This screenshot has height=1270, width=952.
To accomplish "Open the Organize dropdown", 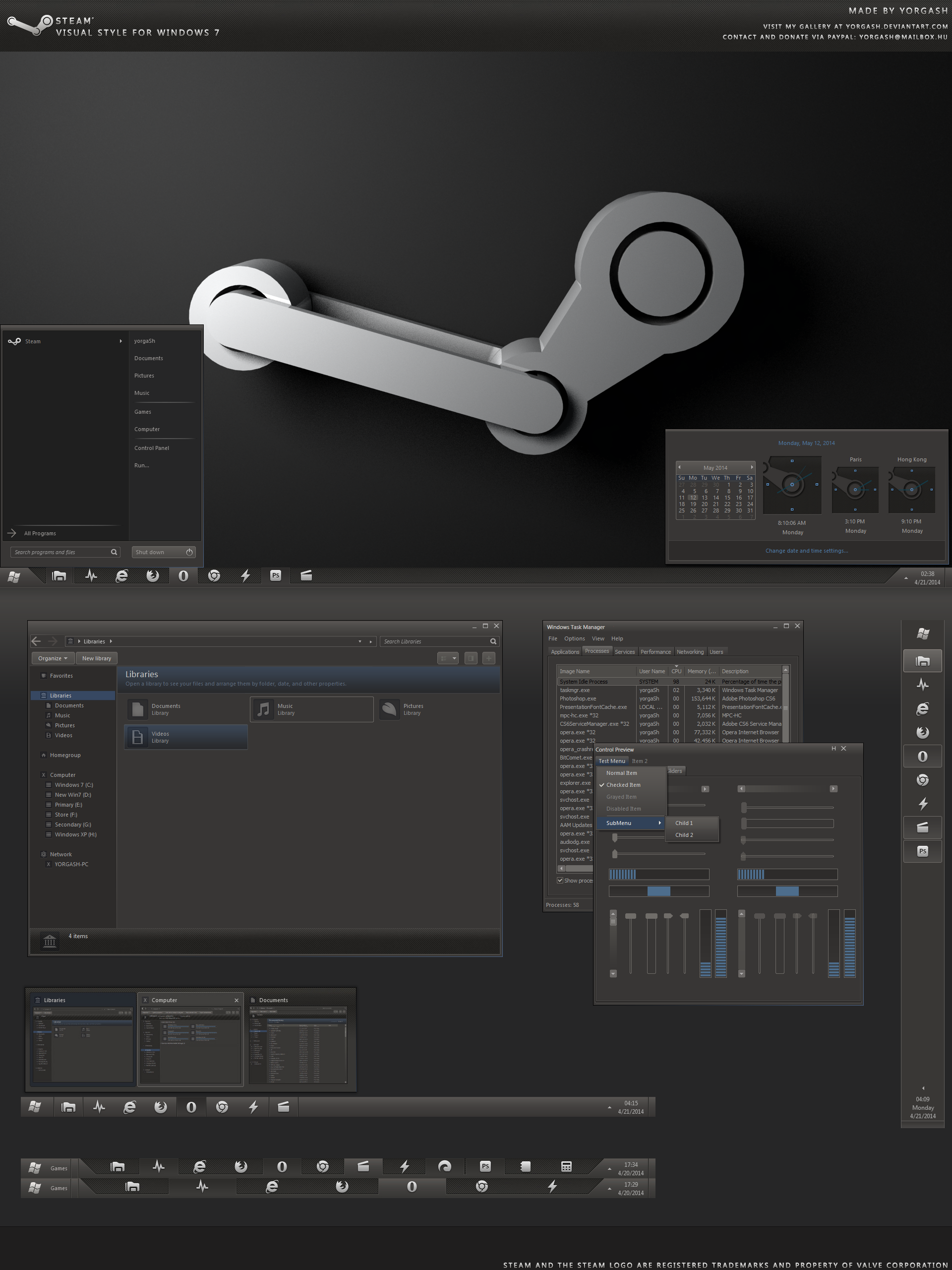I will point(54,658).
